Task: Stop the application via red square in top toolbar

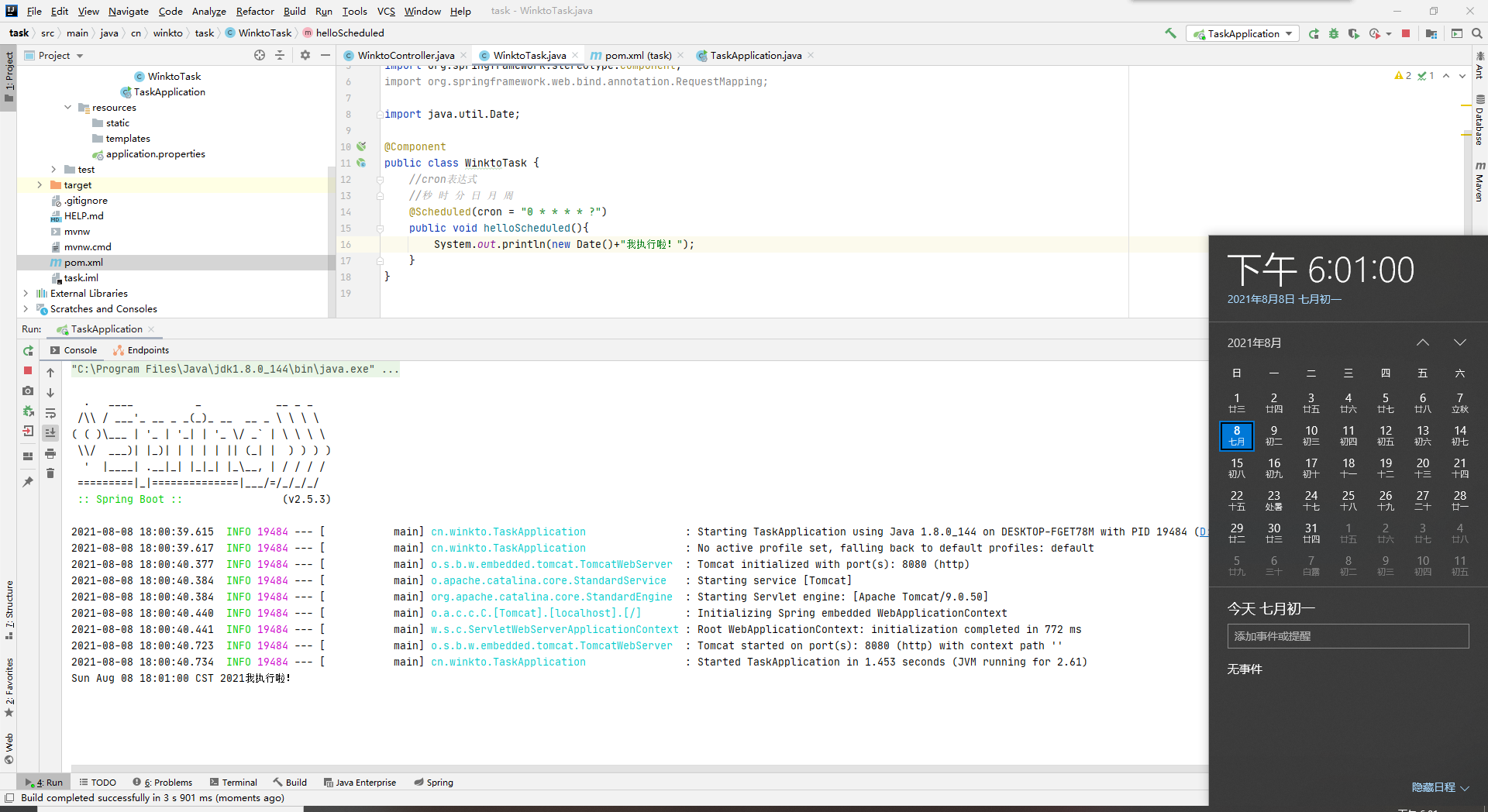Action: click(x=1406, y=33)
